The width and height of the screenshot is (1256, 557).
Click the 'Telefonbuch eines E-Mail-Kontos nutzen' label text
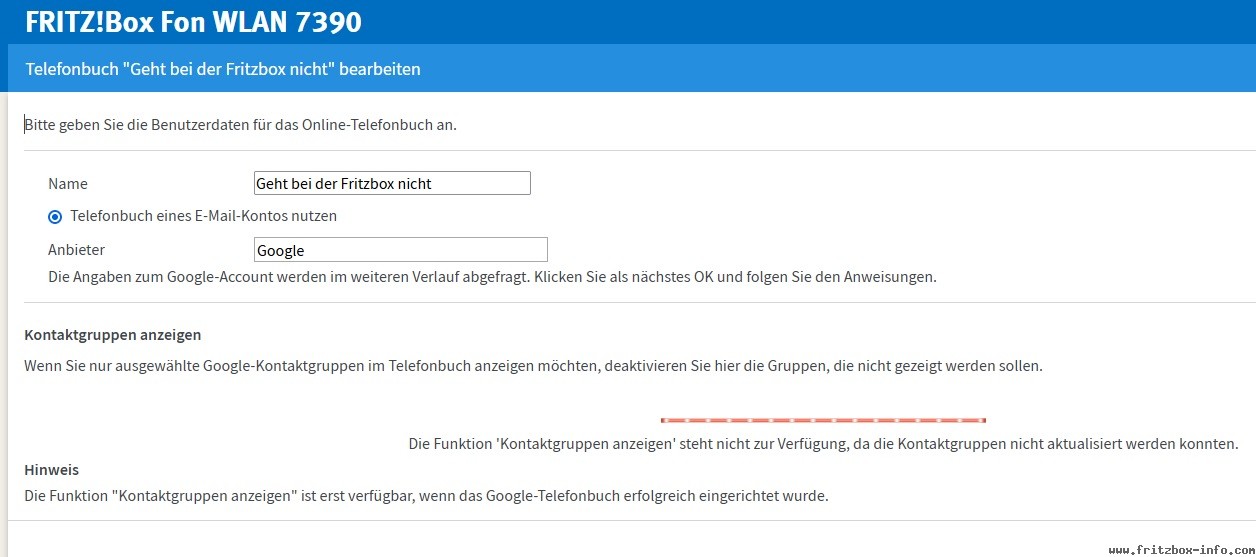[x=204, y=216]
